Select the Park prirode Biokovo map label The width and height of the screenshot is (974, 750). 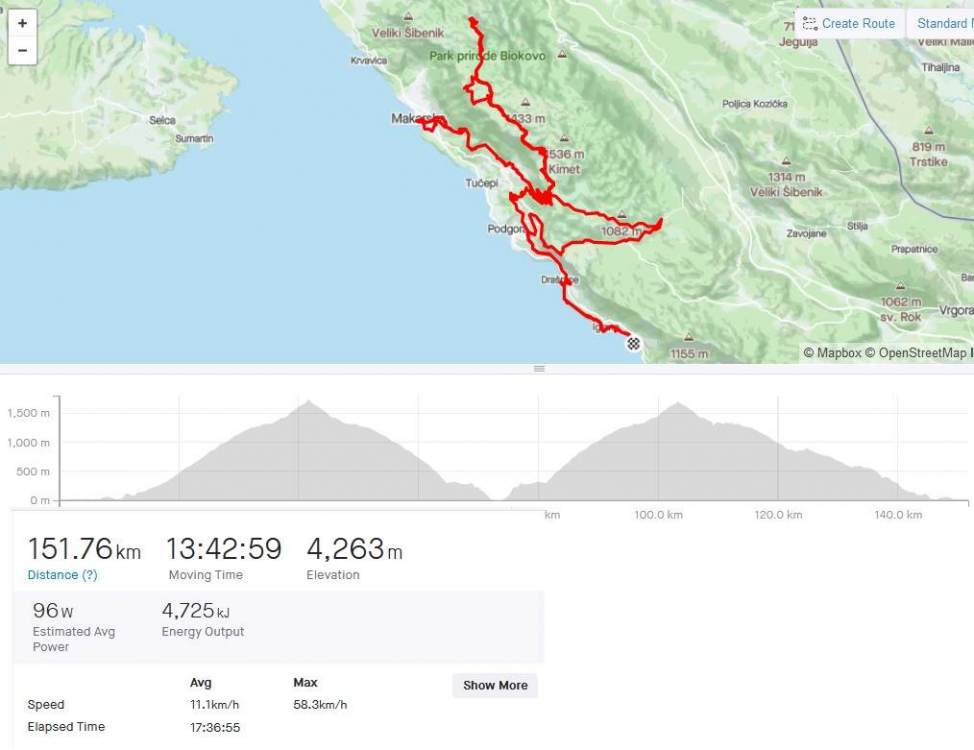(x=488, y=56)
